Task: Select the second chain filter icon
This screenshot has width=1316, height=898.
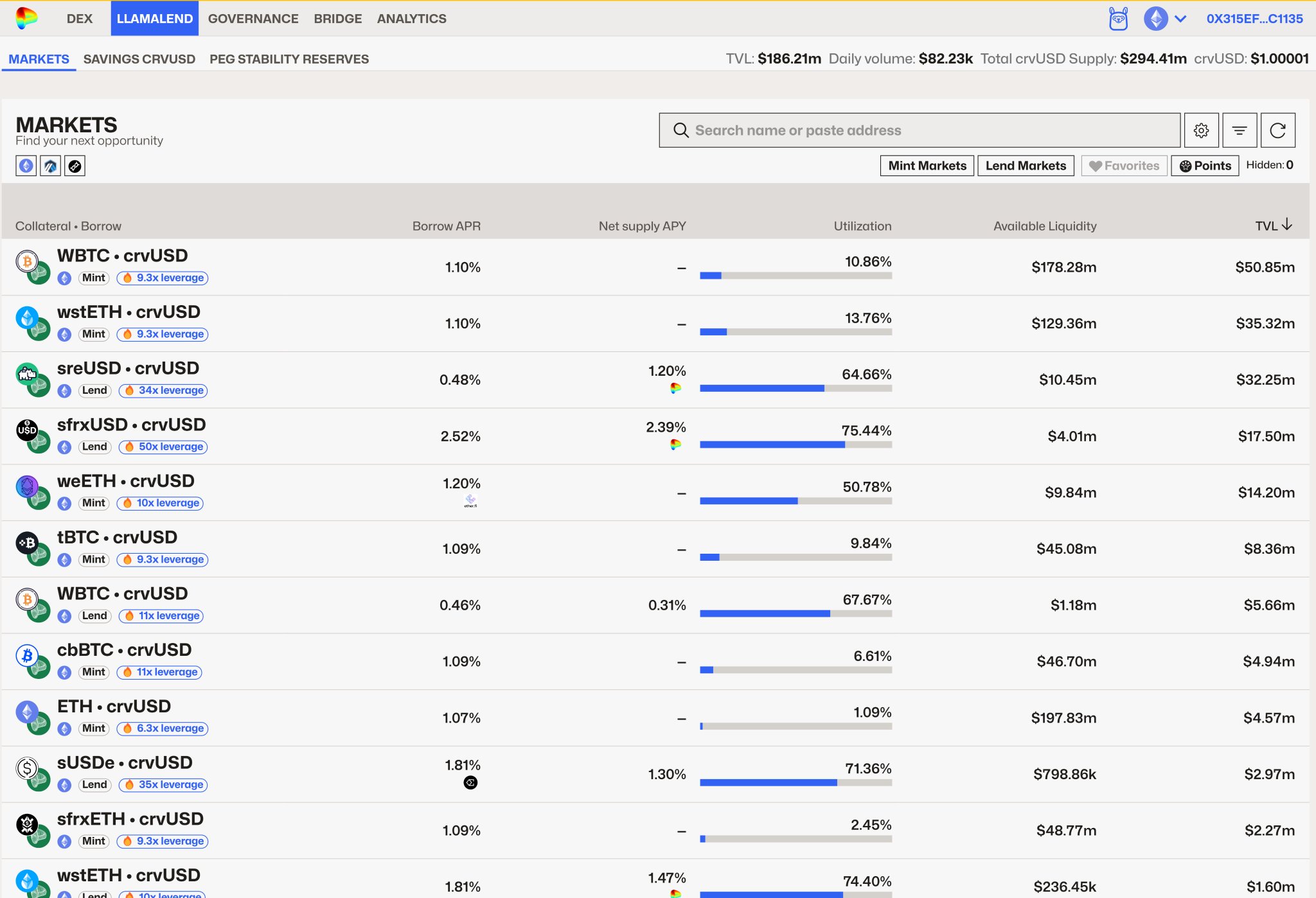Action: pyautogui.click(x=50, y=166)
